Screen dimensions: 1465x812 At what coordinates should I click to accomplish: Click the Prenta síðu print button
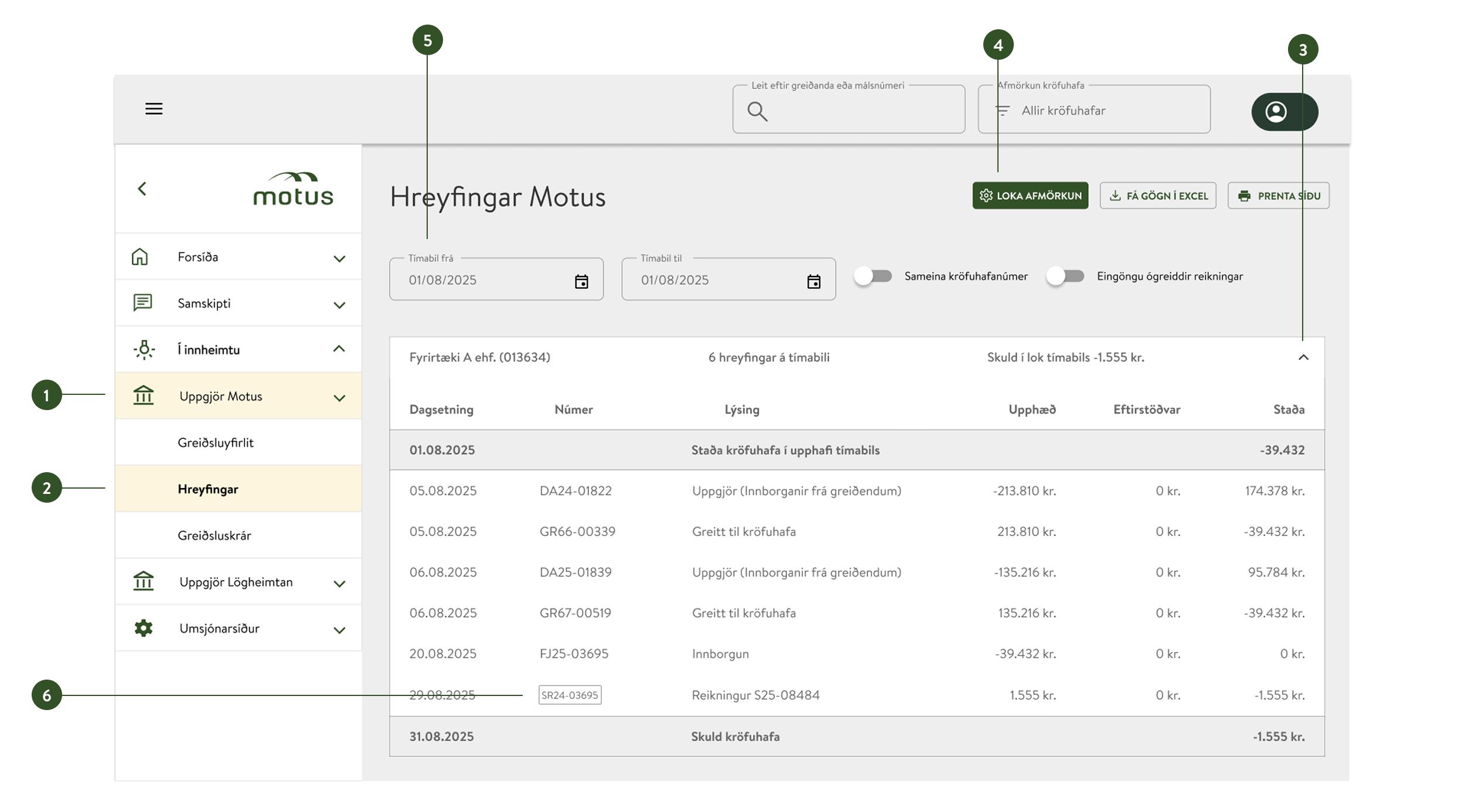pos(1278,196)
